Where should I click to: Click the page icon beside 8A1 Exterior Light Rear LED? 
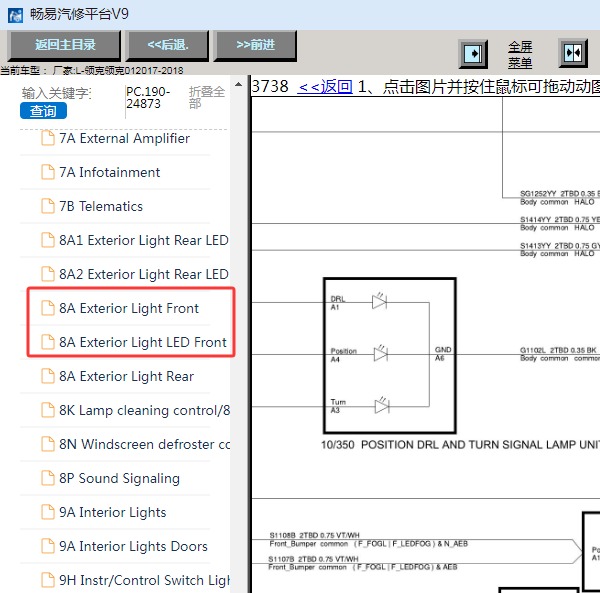click(x=48, y=240)
